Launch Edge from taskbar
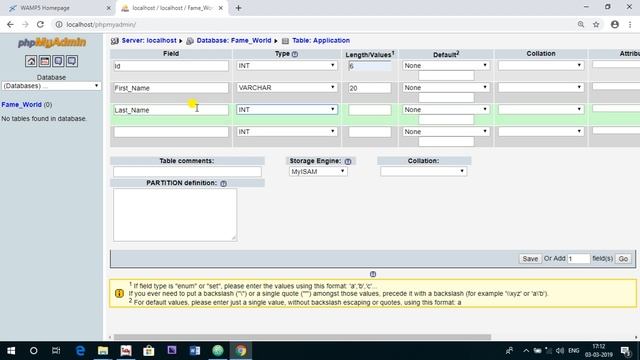 (80, 351)
